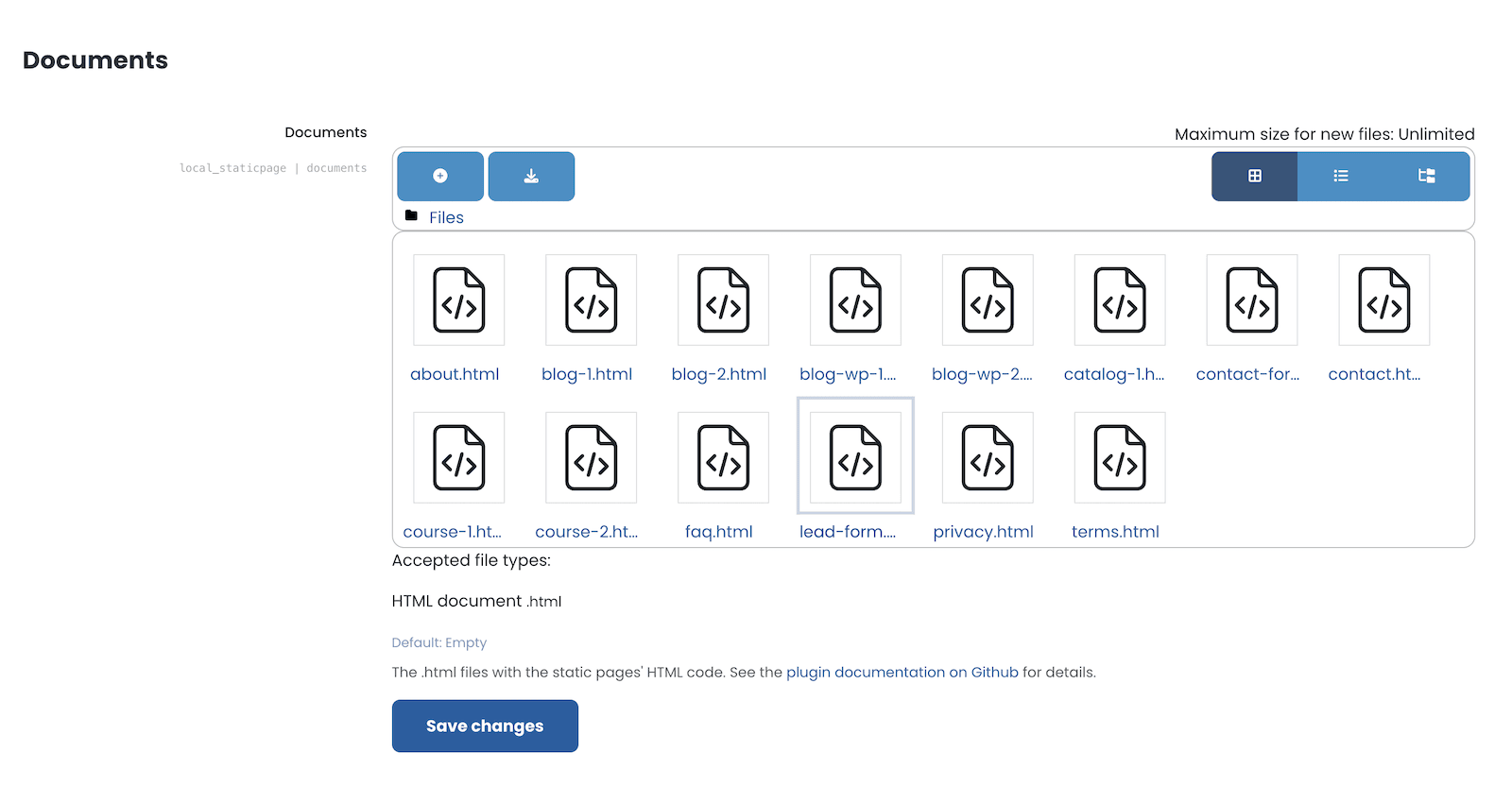Select the privacy.html file icon
This screenshot has width=1512, height=786.
(988, 457)
